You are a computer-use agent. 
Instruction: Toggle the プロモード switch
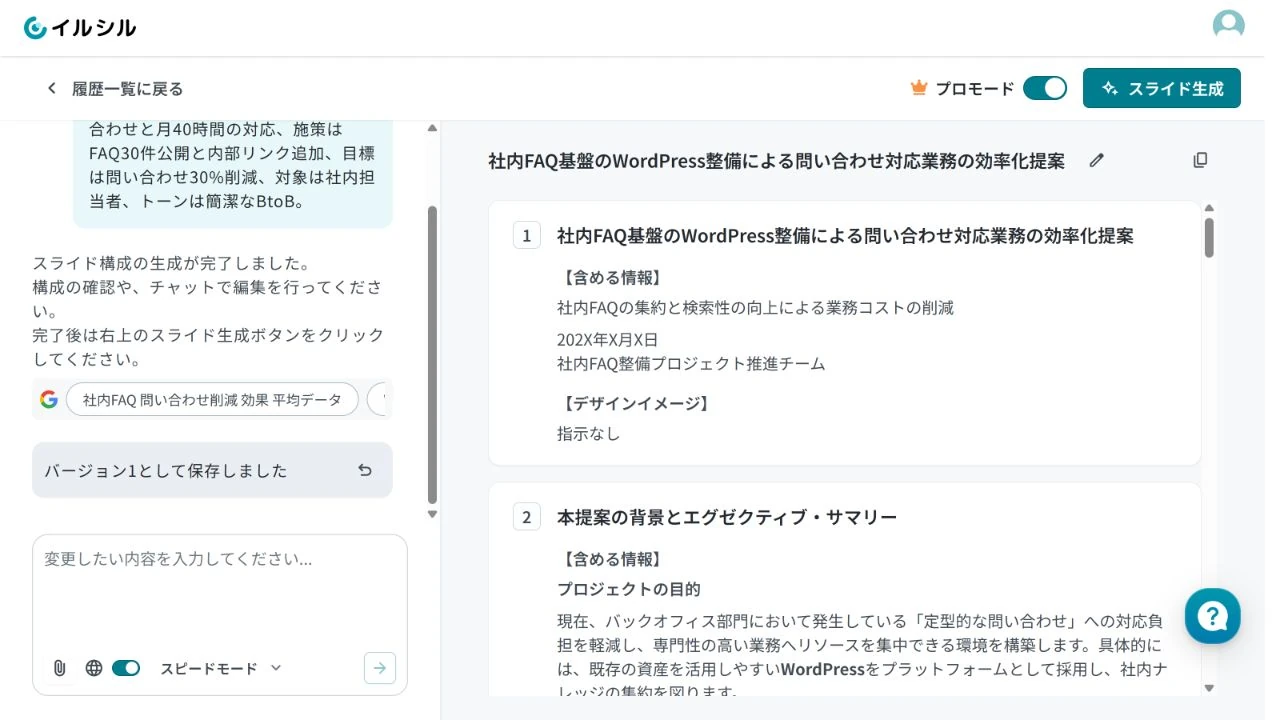point(1045,88)
